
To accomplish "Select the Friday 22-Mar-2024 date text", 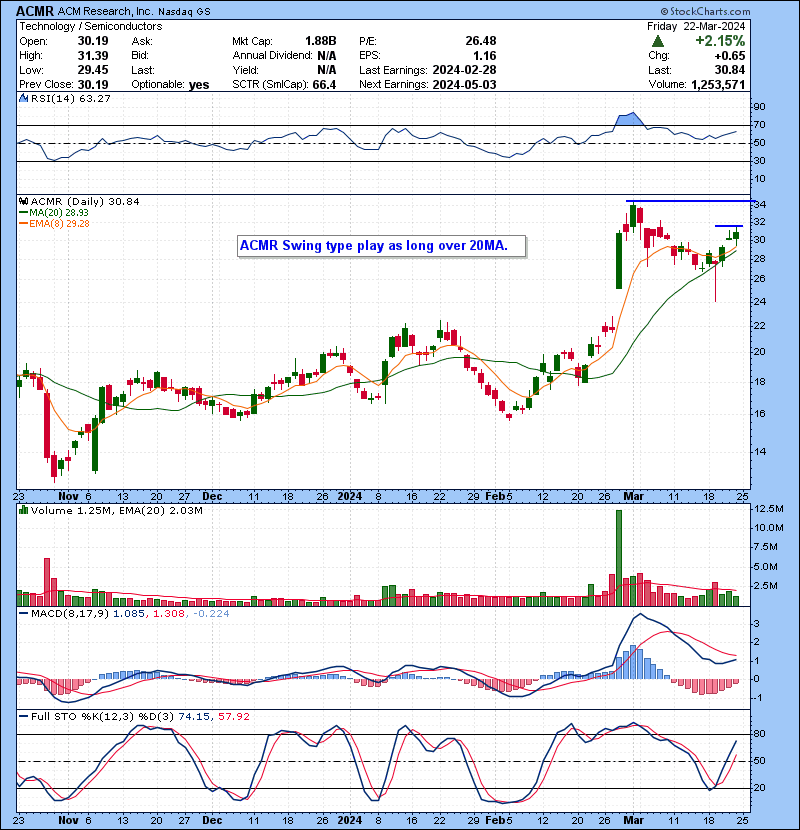I will (696, 26).
